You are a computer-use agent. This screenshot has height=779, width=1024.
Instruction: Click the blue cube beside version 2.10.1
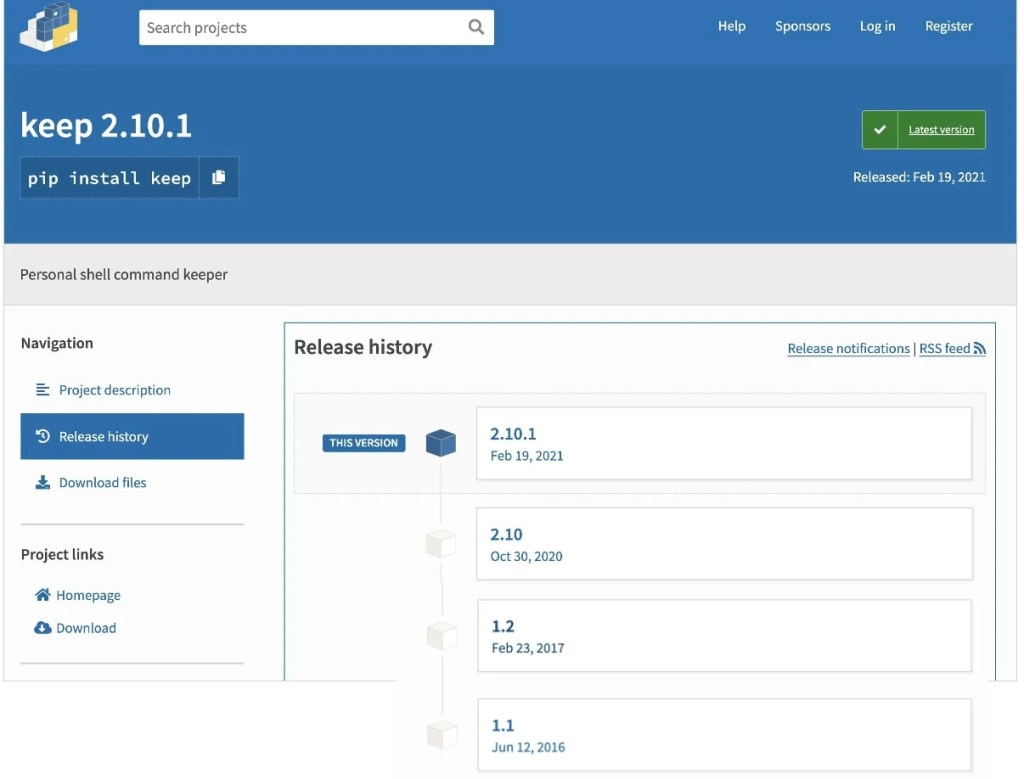441,443
